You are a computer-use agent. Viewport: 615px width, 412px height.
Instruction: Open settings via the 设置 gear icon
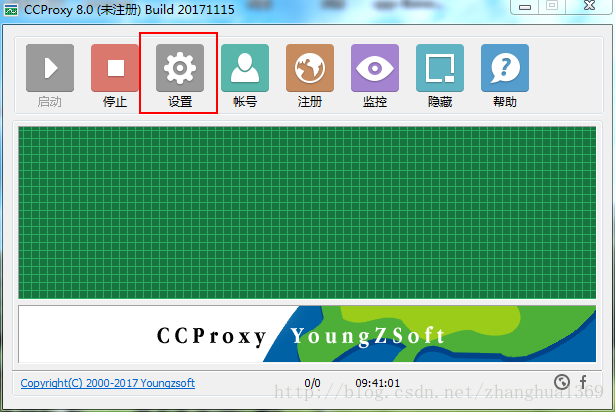click(180, 68)
